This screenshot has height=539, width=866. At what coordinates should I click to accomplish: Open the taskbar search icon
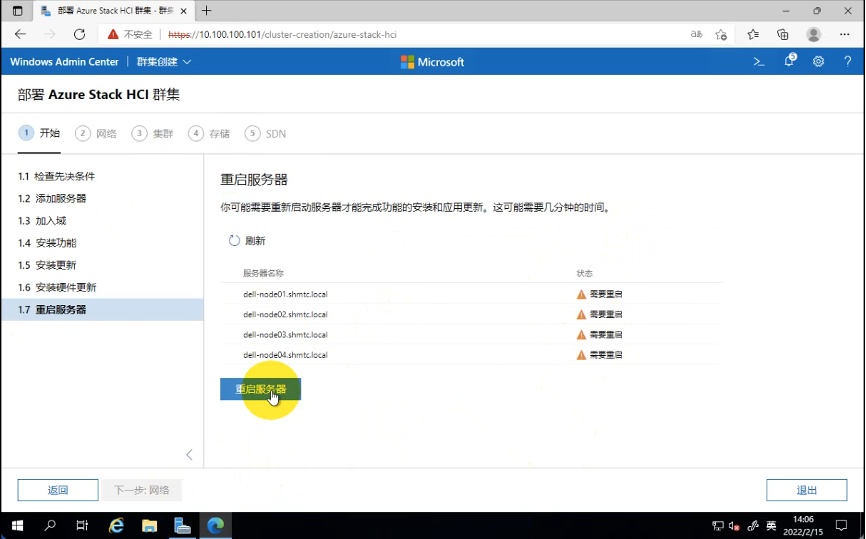pyautogui.click(x=50, y=525)
